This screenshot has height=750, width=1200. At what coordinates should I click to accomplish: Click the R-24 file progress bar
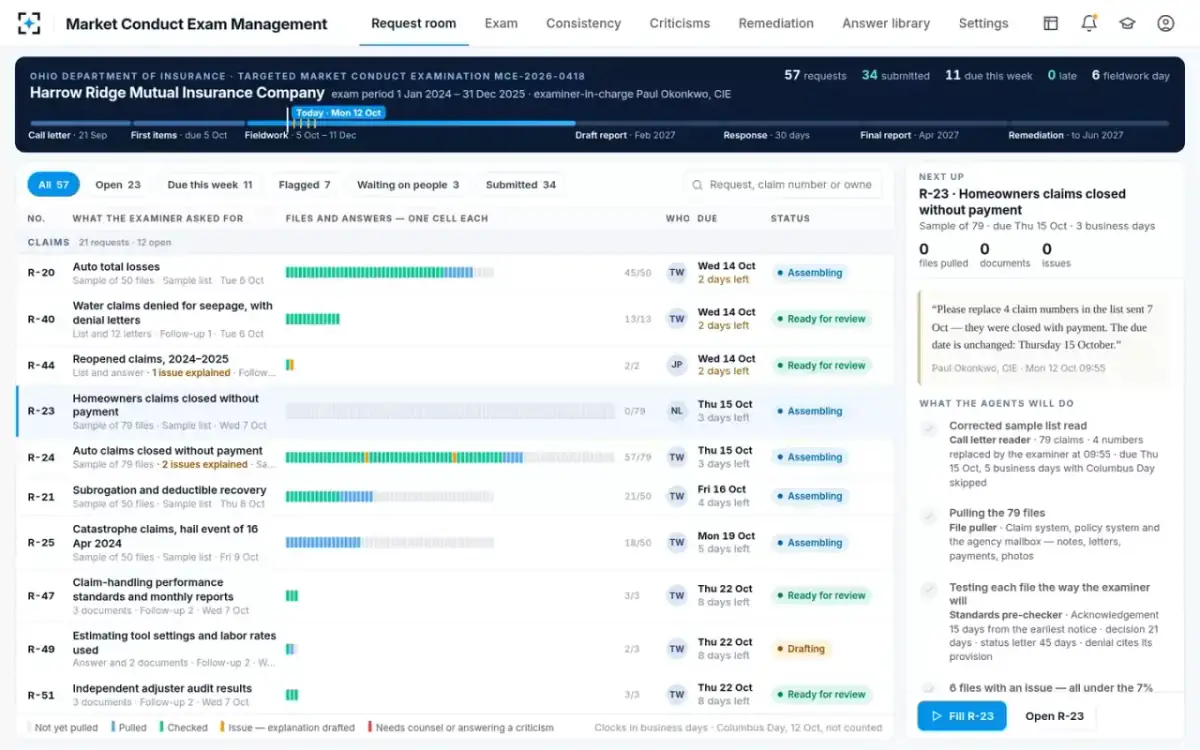(x=448, y=457)
